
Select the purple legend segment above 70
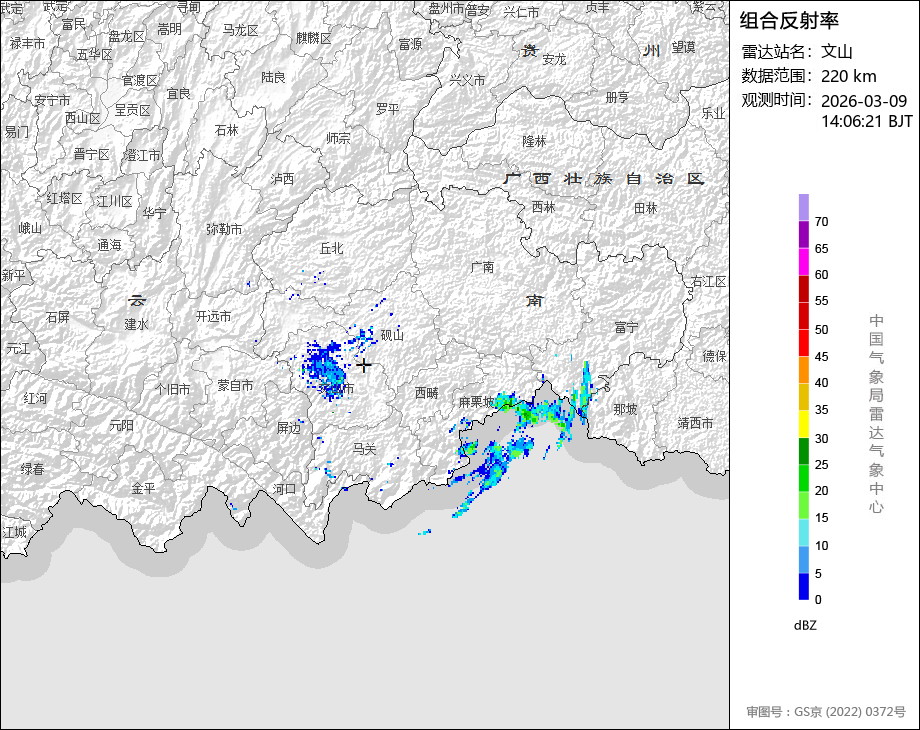coord(804,207)
